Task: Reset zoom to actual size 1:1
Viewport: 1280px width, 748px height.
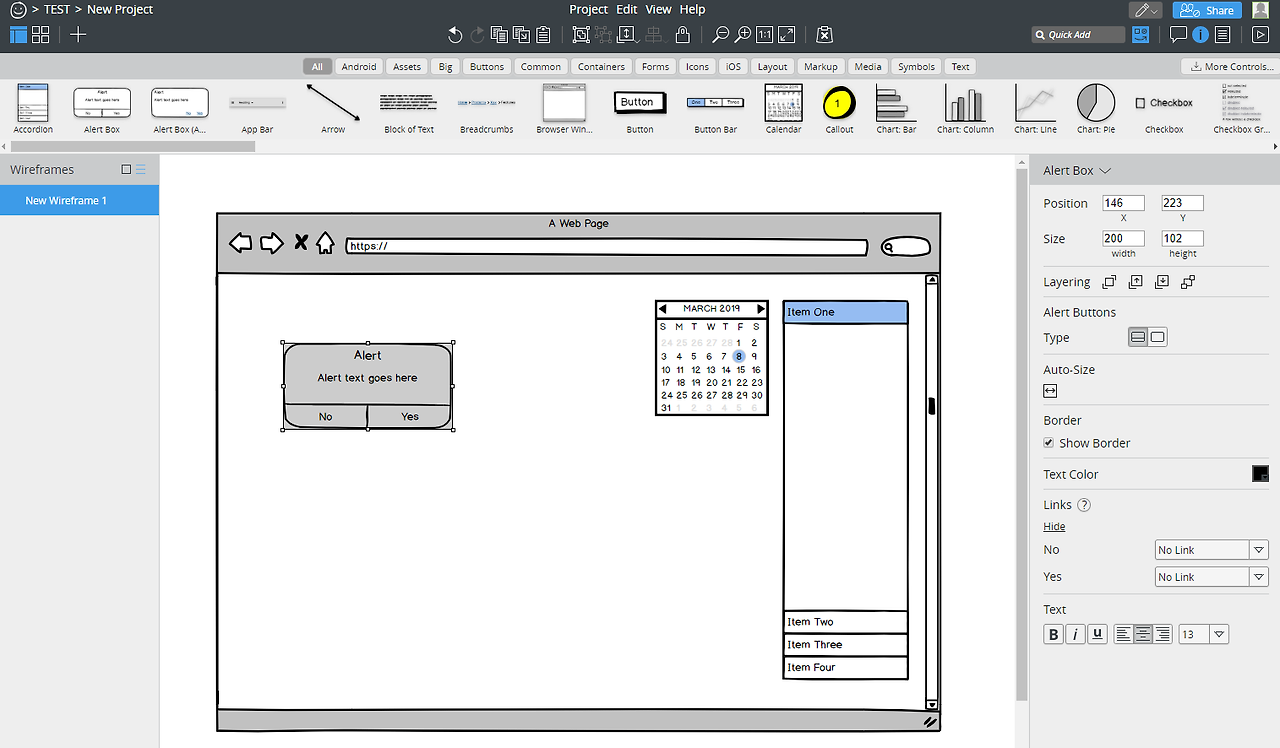Action: 765,35
